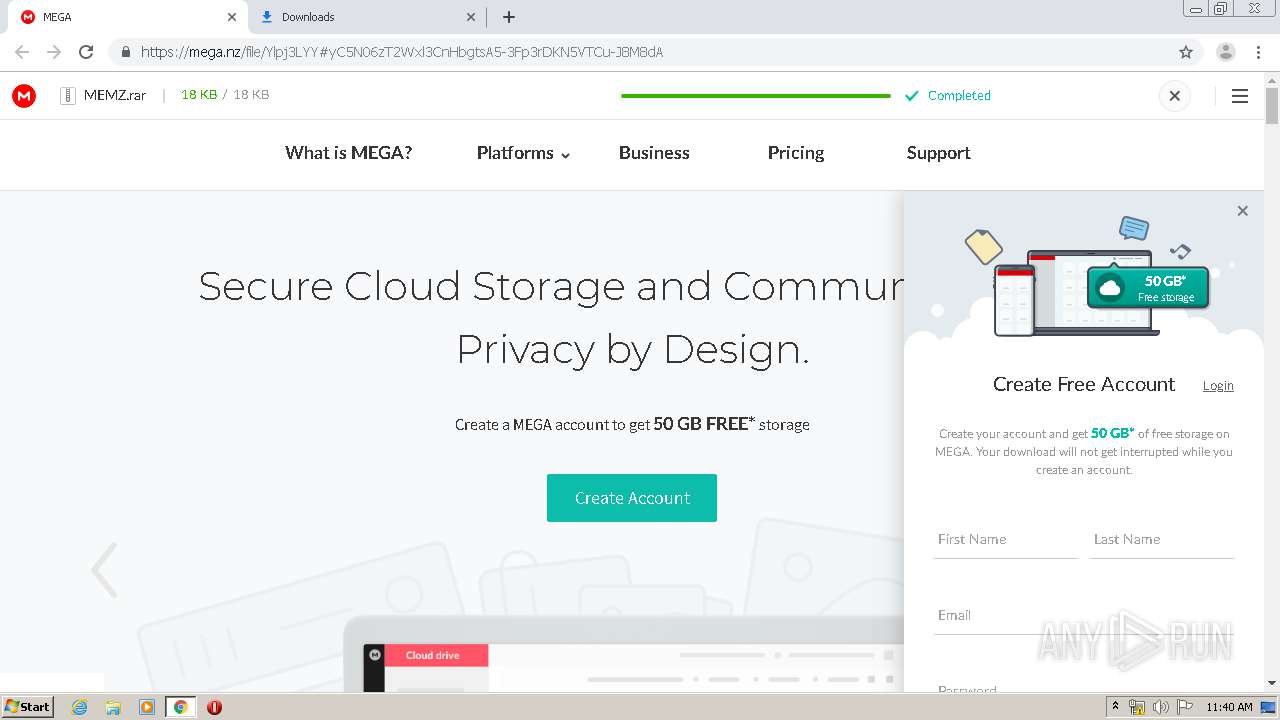1280x720 pixels.
Task: Open Windows Explorer from taskbar
Action: [113, 707]
